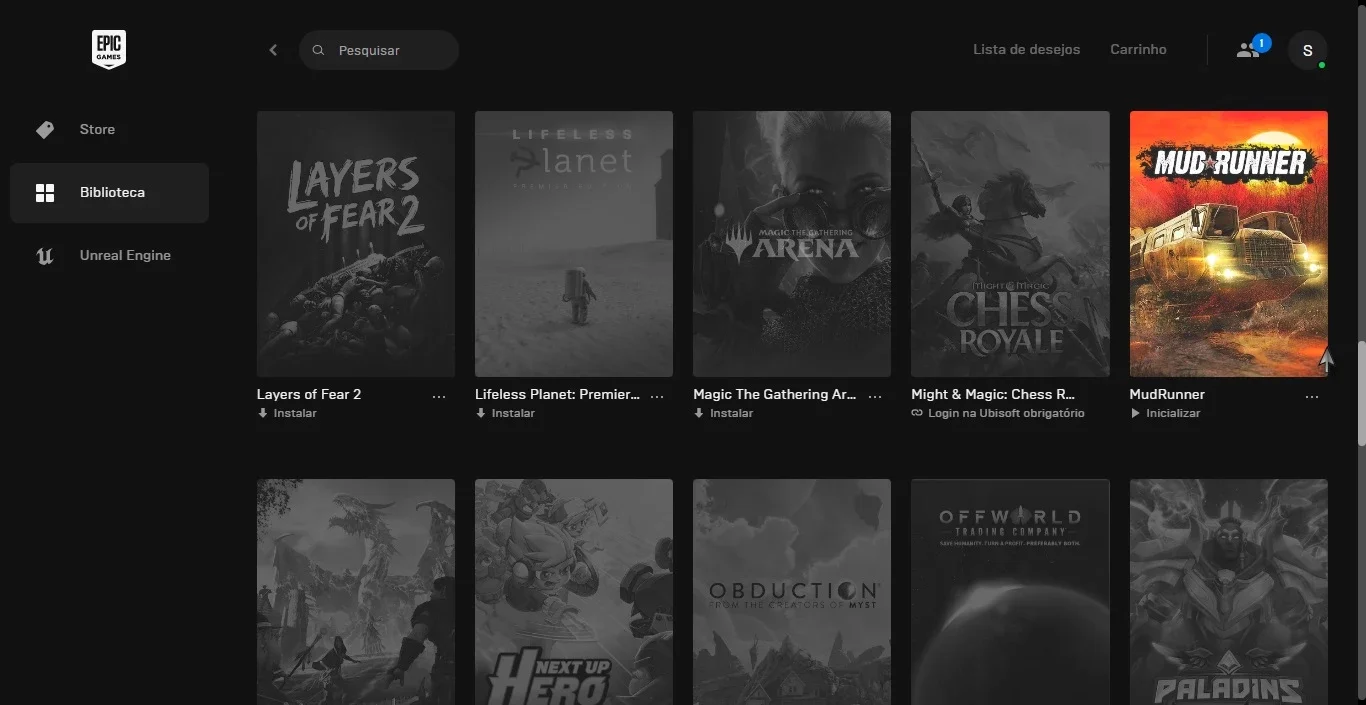Screen dimensions: 1366x705
Task: Click the Unreal Engine logo icon
Action: (x=45, y=256)
